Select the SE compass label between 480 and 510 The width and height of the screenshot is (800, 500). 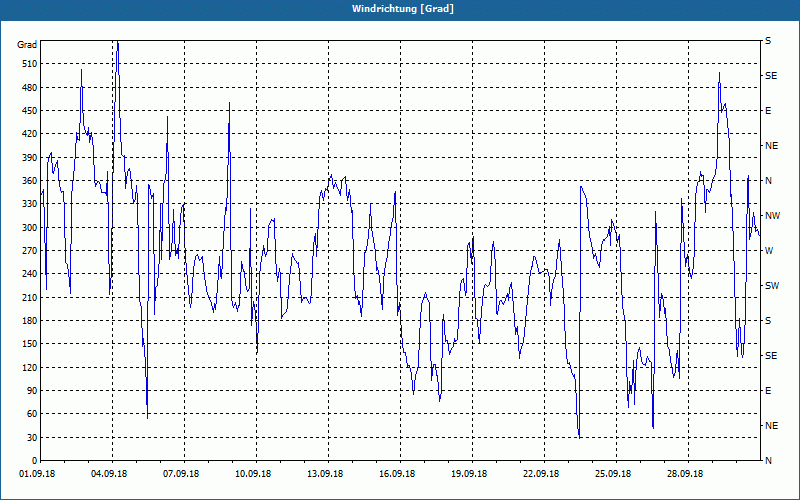(771, 76)
